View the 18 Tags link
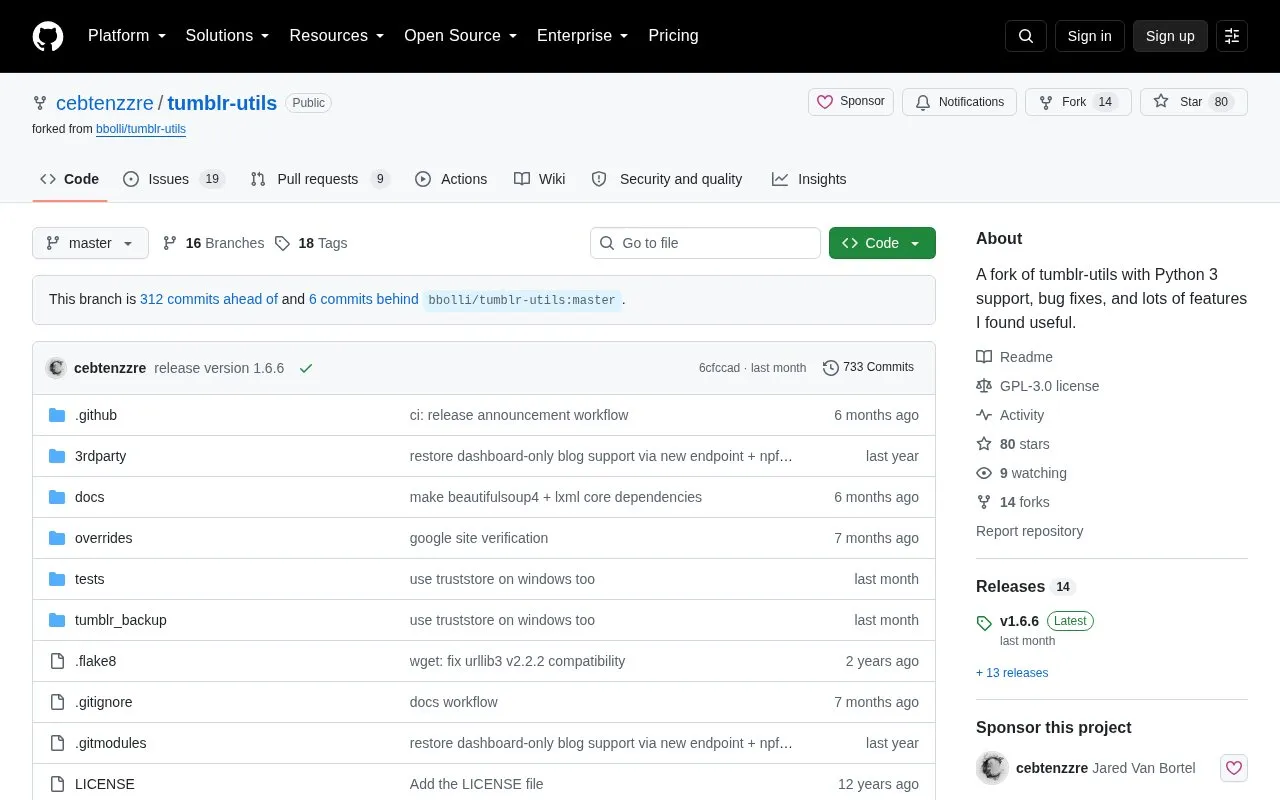The image size is (1280, 800). tap(311, 243)
